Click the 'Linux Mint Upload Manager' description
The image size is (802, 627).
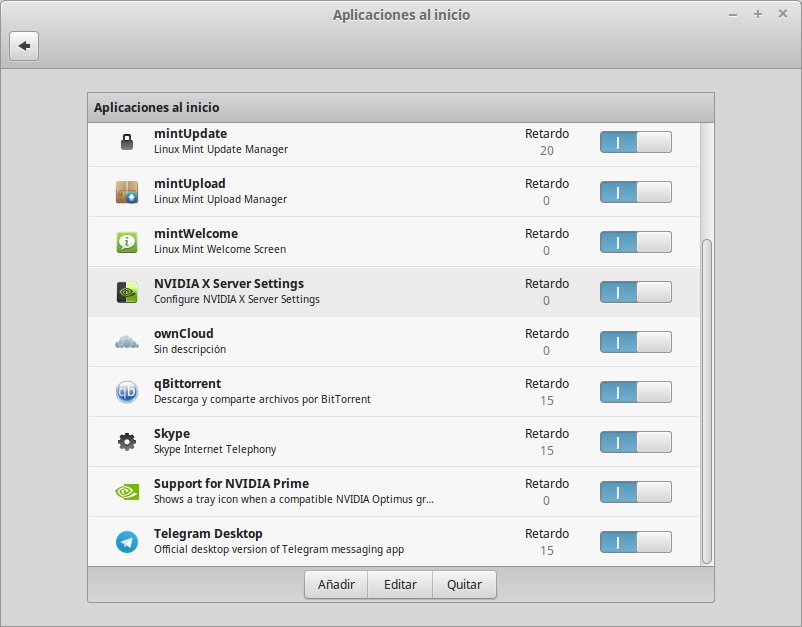[x=220, y=199]
